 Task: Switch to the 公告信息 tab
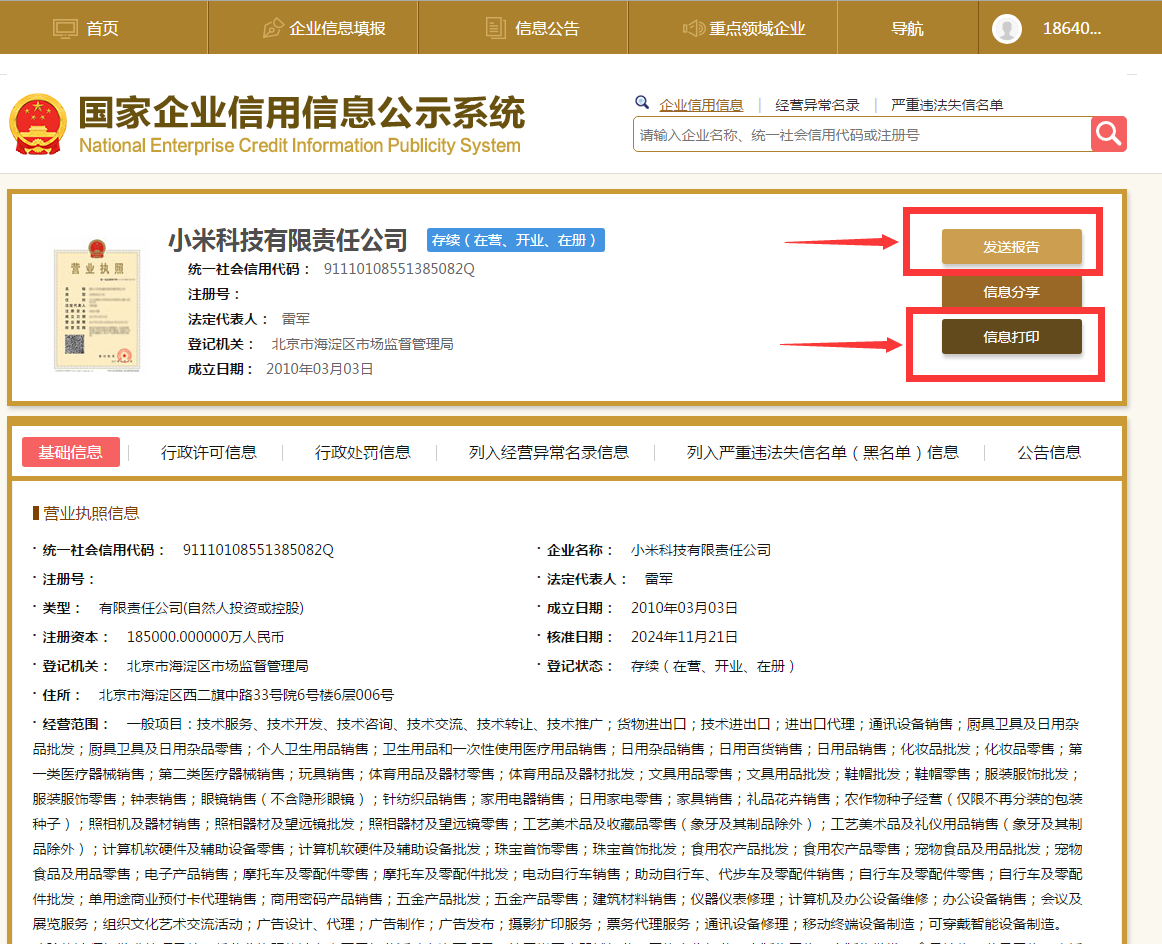[1049, 452]
